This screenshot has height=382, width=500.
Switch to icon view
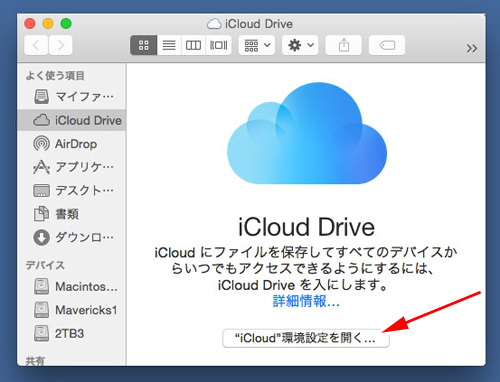(144, 45)
